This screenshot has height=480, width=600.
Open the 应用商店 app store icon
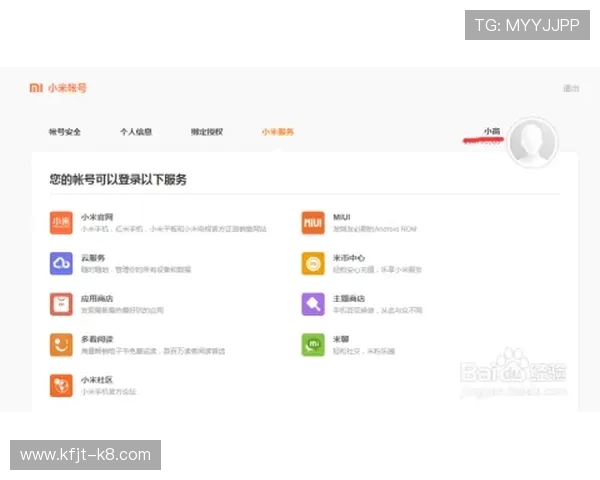tap(61, 304)
